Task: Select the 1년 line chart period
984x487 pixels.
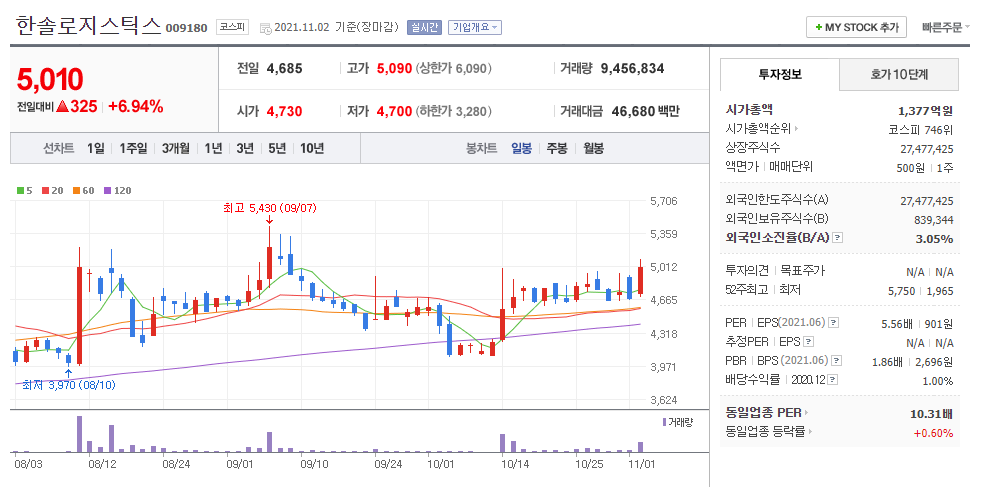Action: click(213, 149)
